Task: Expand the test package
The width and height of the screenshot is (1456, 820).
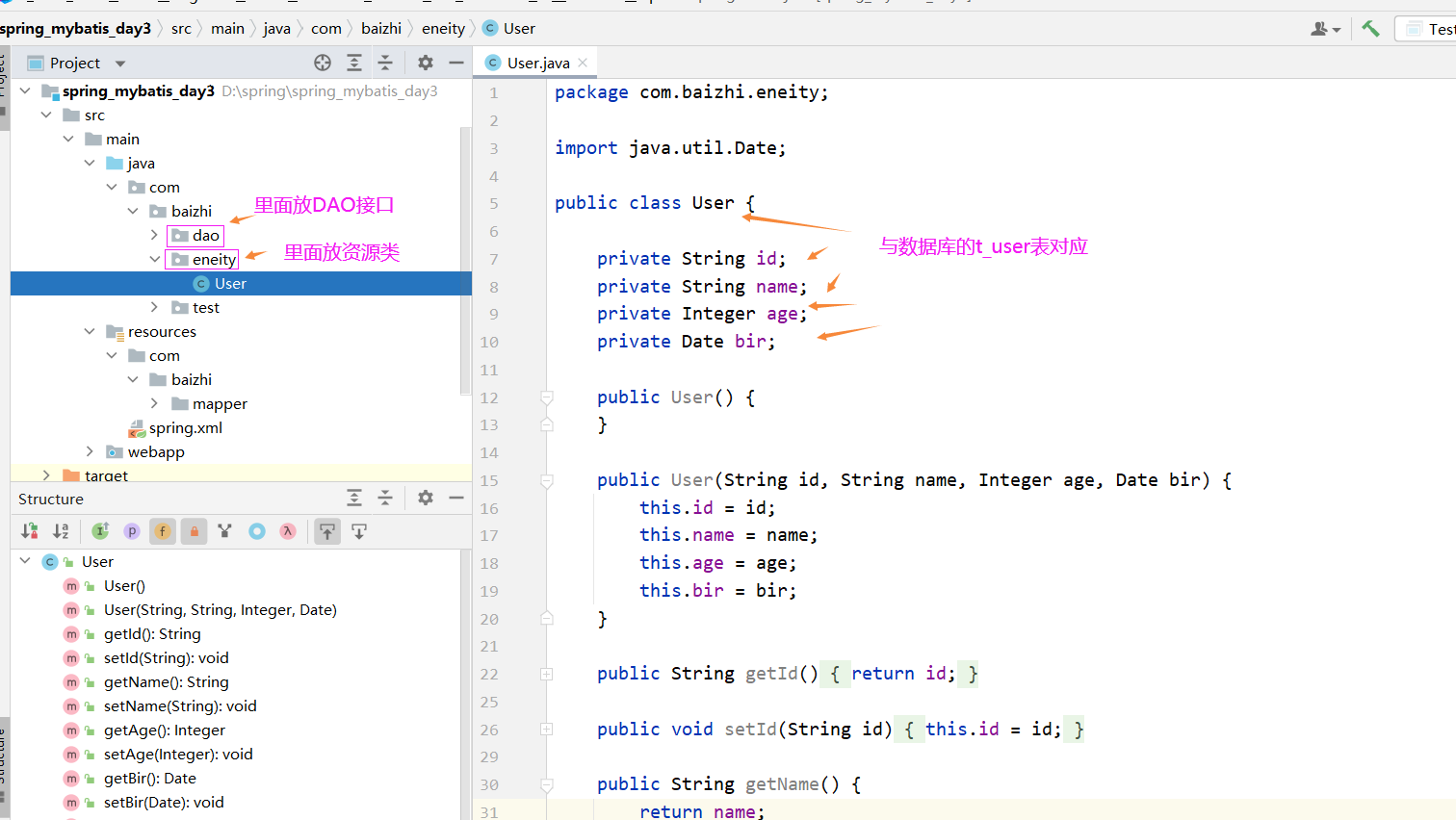Action: (x=154, y=307)
